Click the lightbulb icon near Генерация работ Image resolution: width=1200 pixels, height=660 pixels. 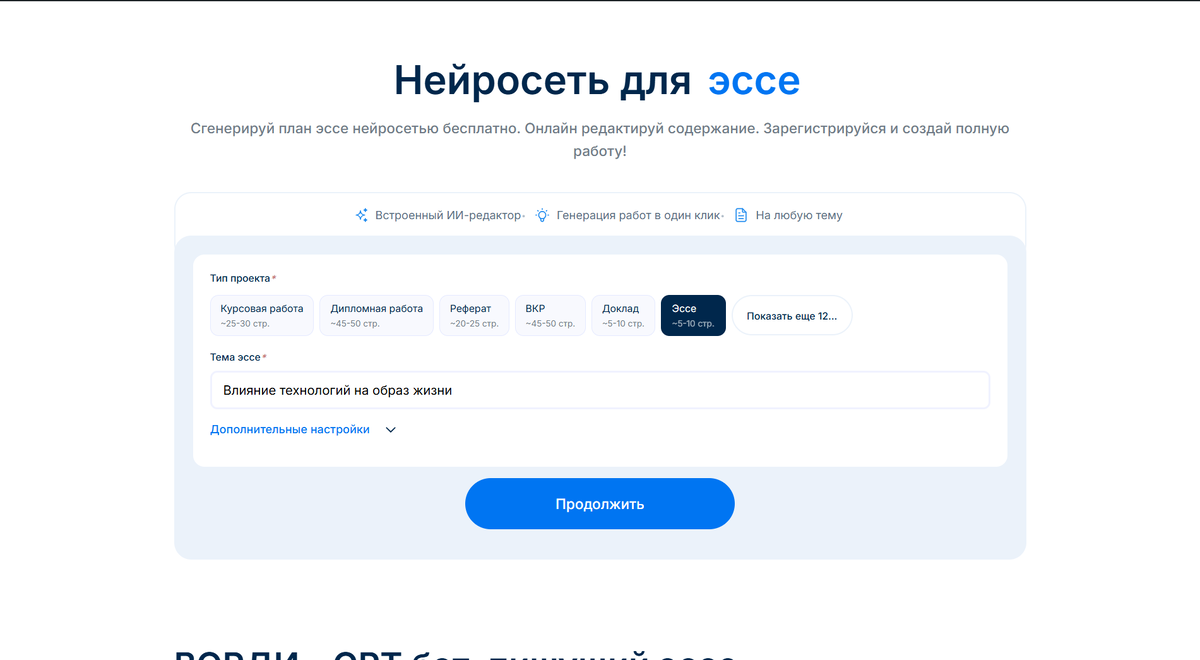click(x=541, y=214)
